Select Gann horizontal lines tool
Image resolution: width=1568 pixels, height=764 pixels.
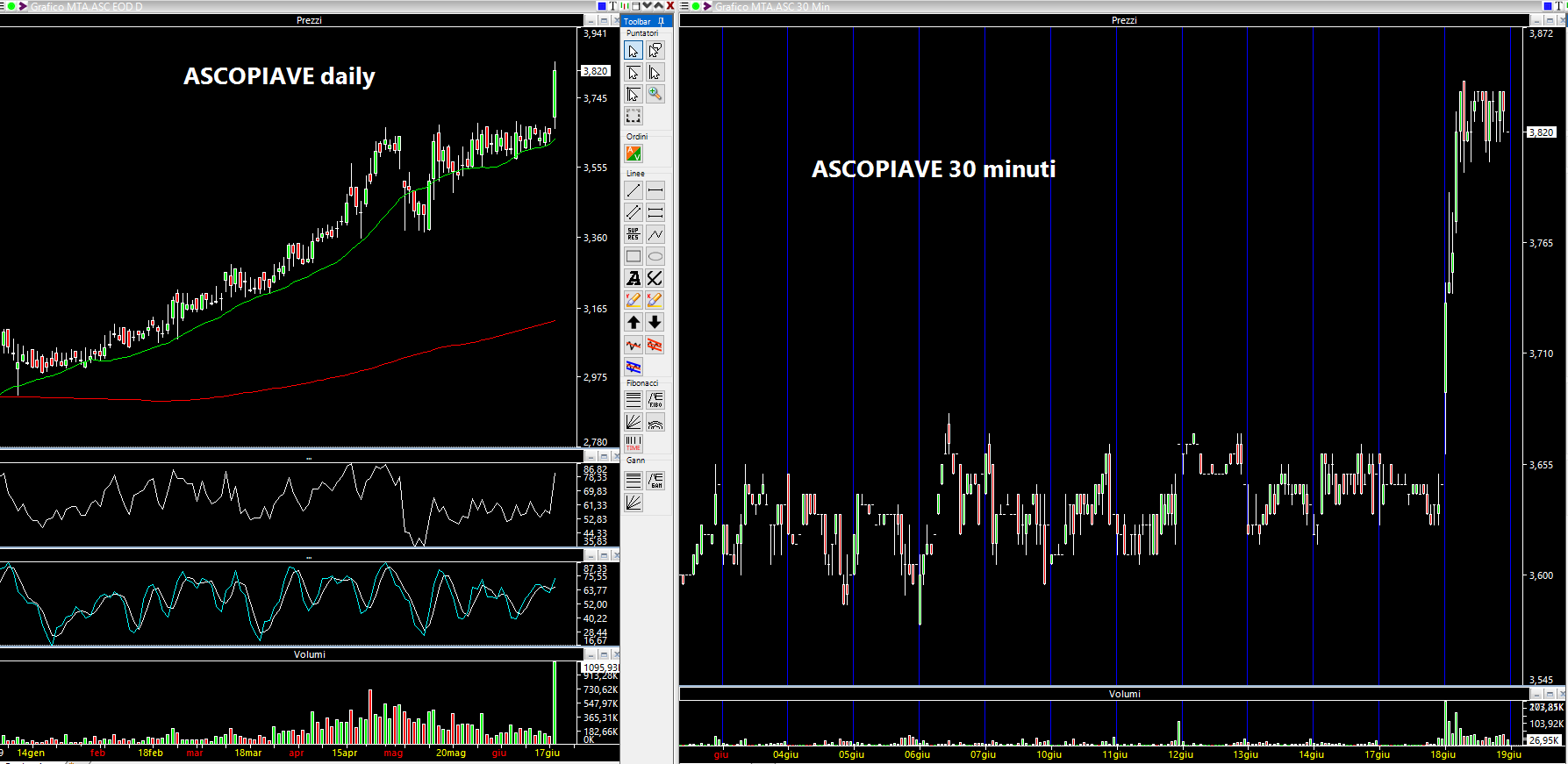[x=634, y=480]
